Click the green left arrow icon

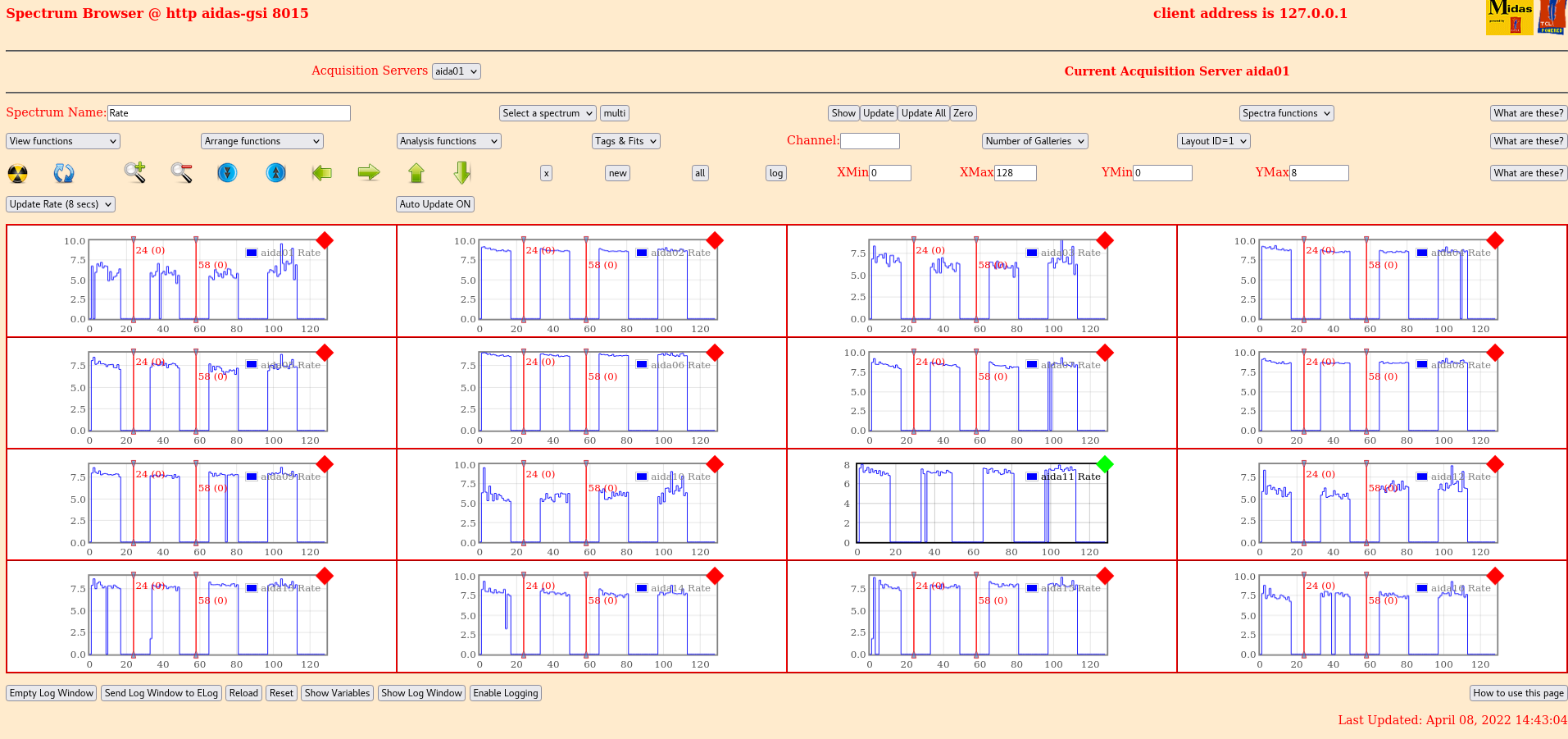pos(322,172)
